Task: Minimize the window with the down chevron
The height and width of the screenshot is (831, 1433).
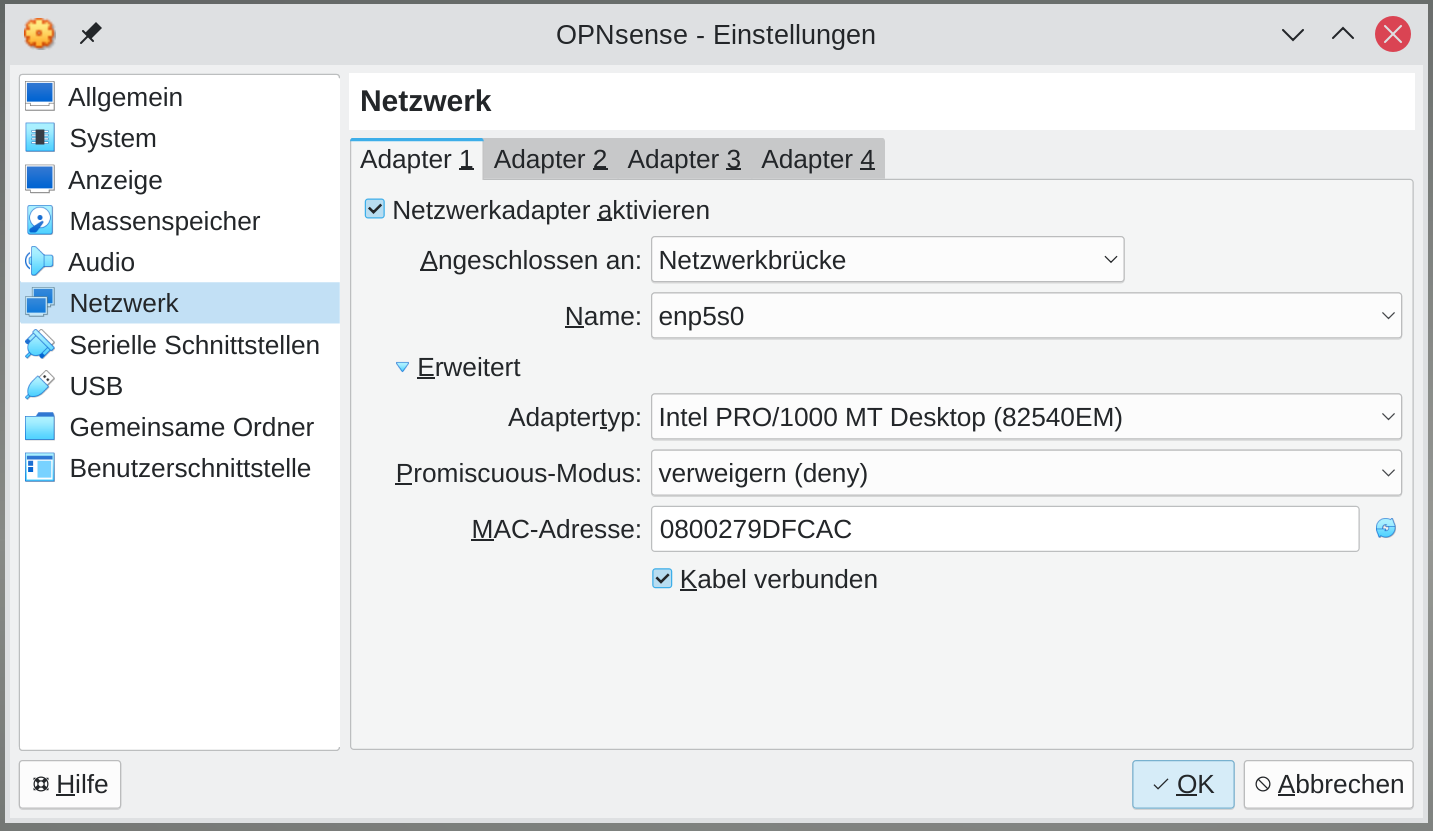Action: pos(1293,35)
